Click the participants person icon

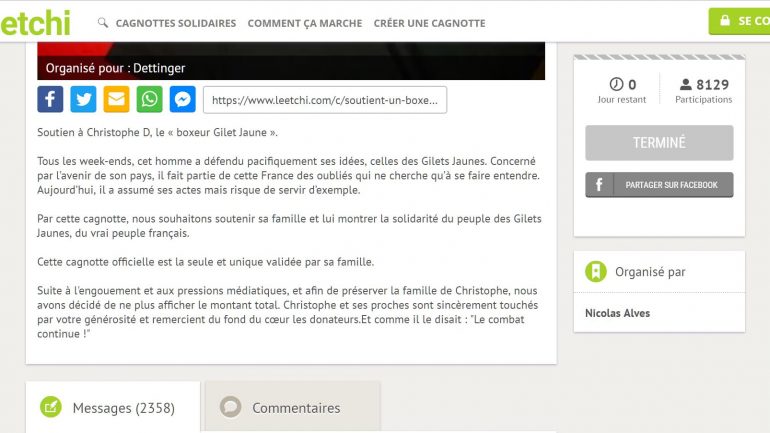click(685, 85)
